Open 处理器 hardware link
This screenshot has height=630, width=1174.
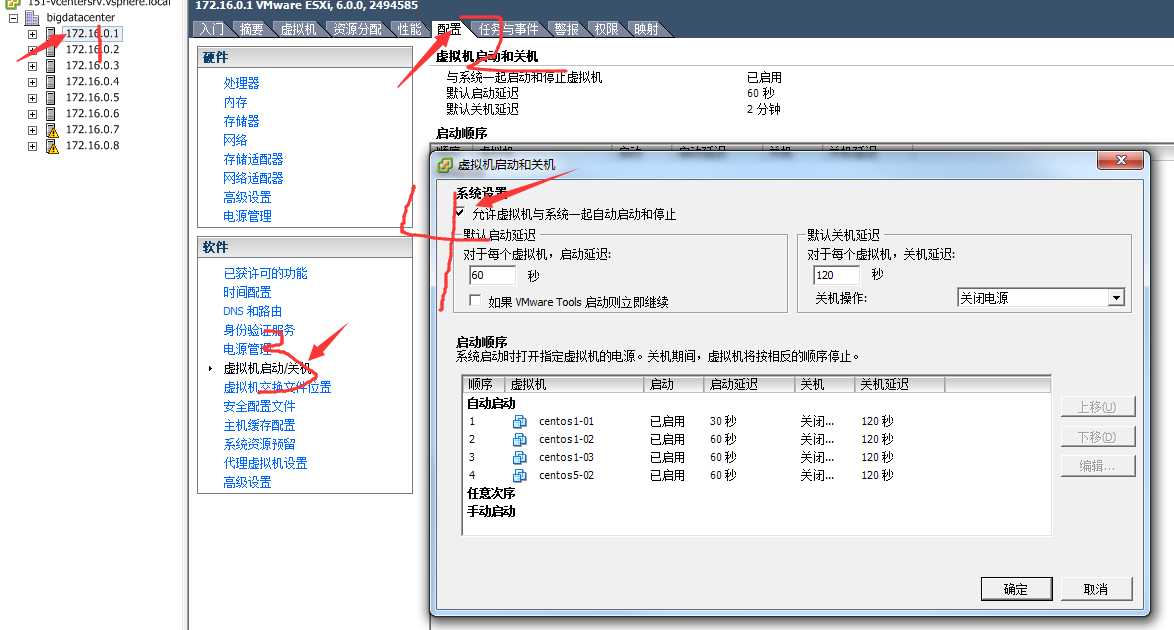click(241, 83)
